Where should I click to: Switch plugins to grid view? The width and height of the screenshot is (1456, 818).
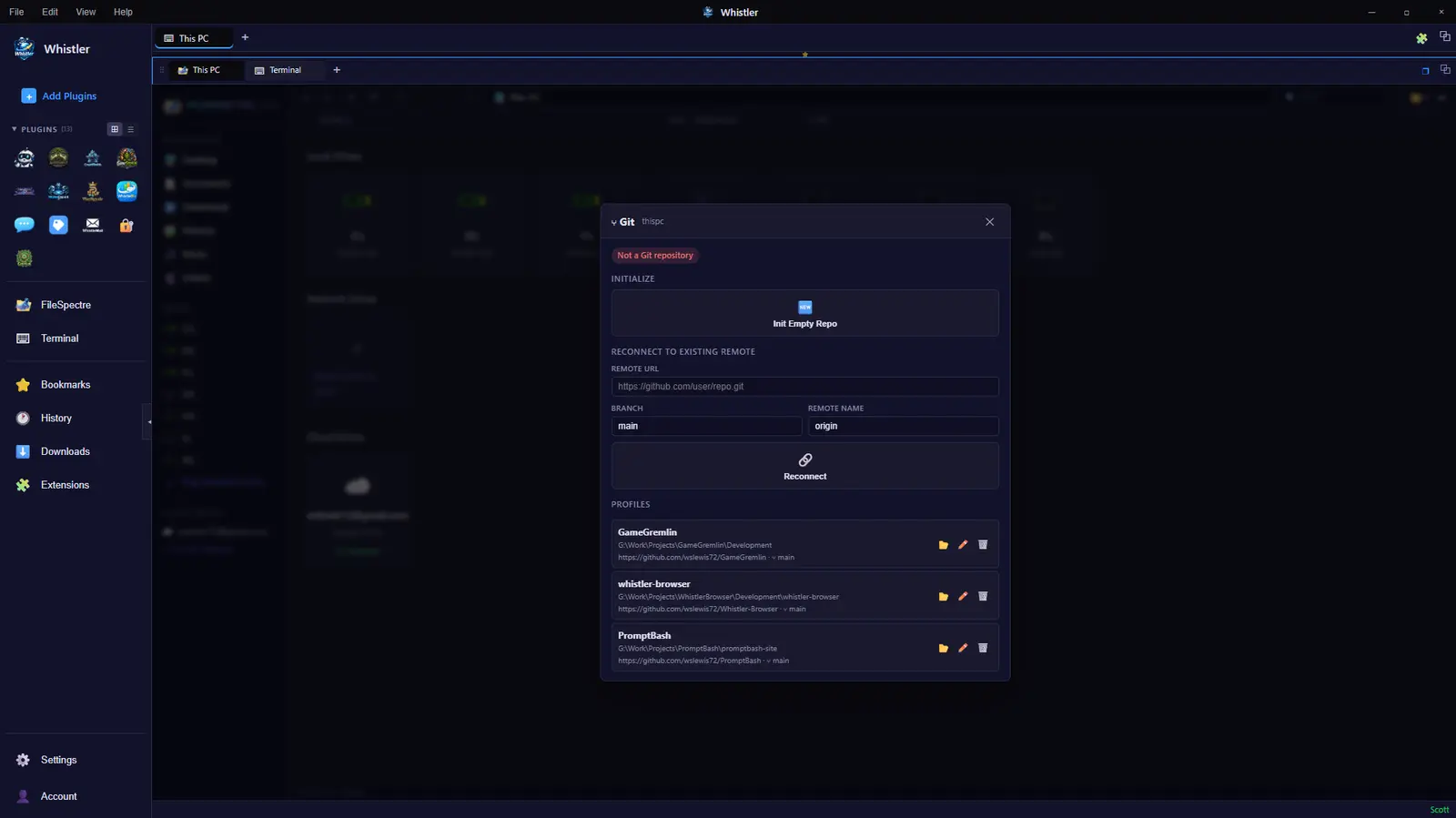[x=115, y=129]
